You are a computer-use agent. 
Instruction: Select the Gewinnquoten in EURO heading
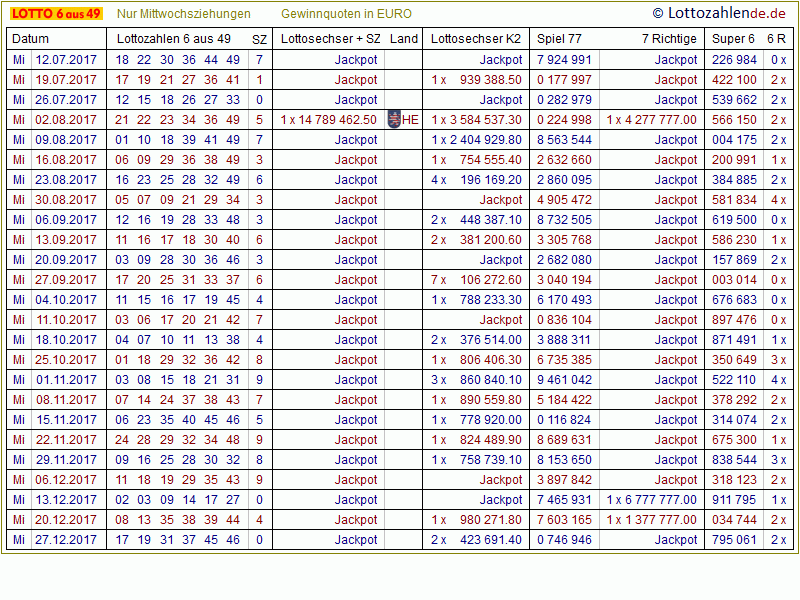tap(346, 14)
